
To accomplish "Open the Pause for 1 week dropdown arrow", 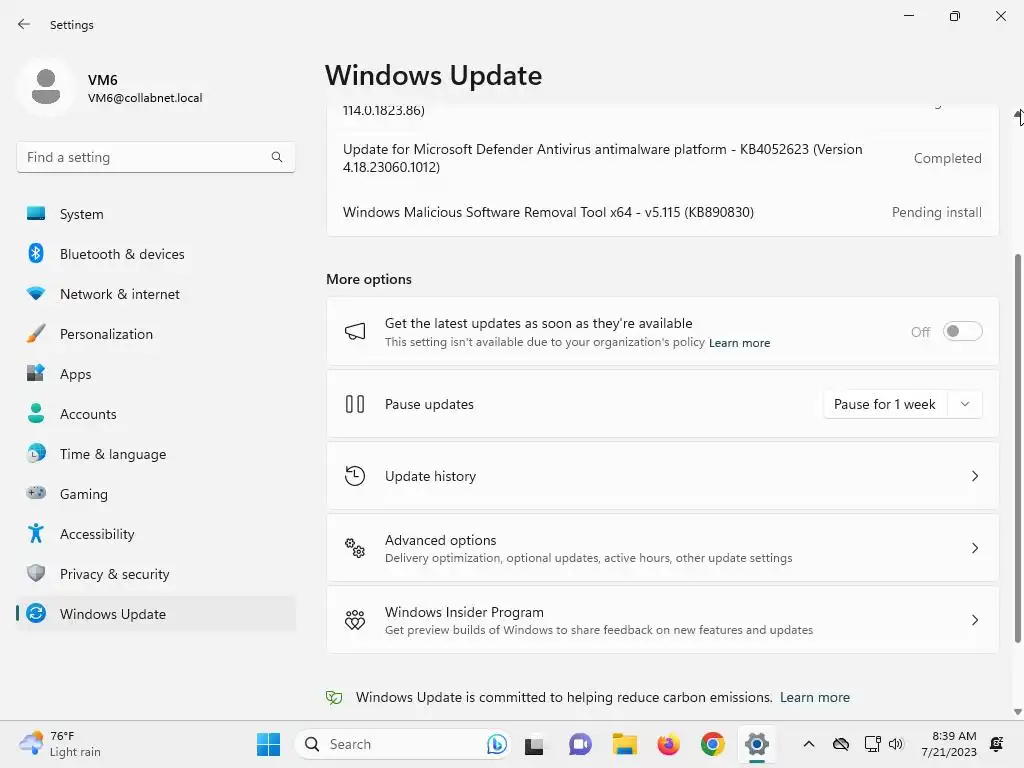I will (x=965, y=404).
